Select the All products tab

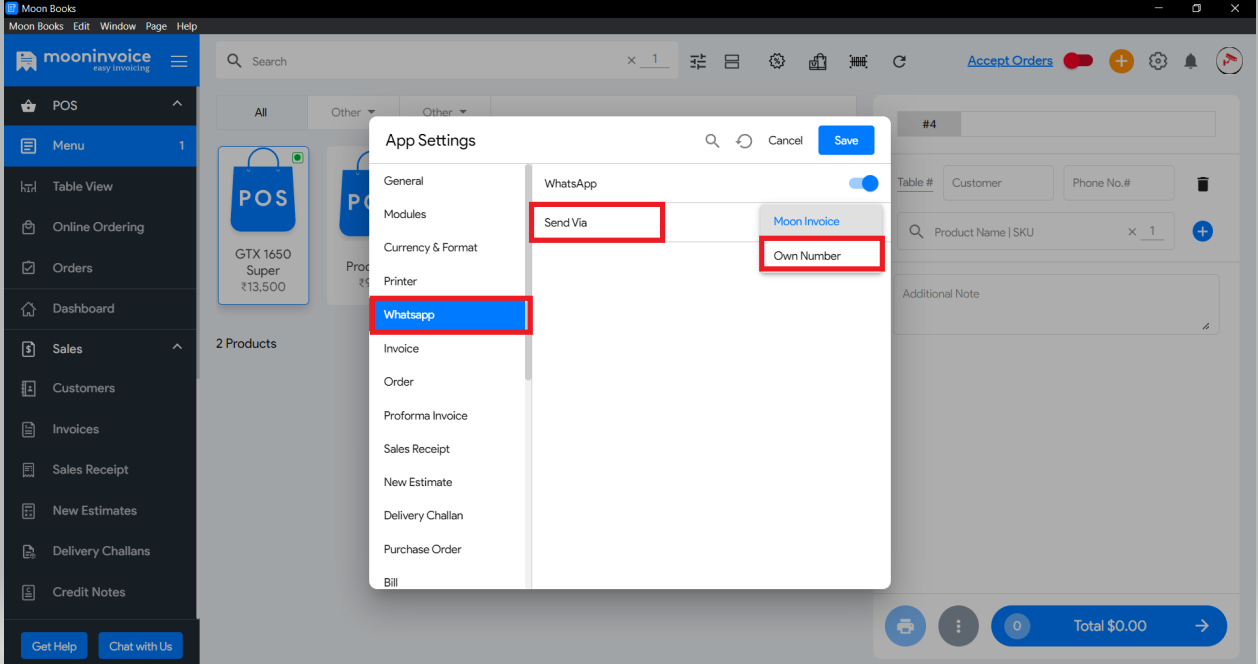point(261,112)
